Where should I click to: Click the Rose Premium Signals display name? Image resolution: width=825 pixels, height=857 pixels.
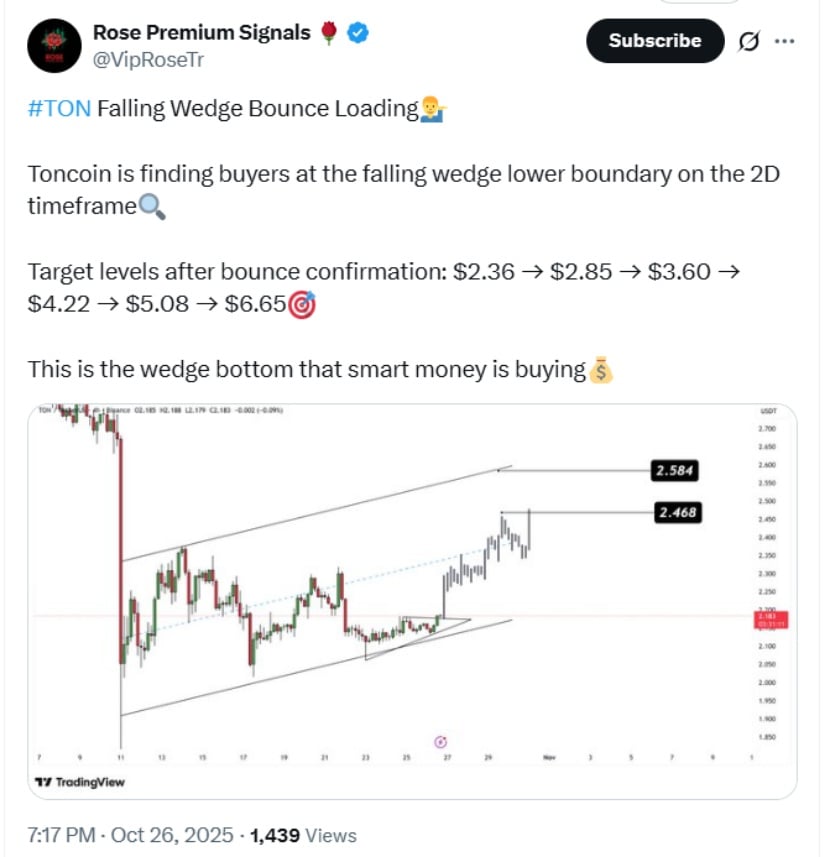tap(201, 33)
